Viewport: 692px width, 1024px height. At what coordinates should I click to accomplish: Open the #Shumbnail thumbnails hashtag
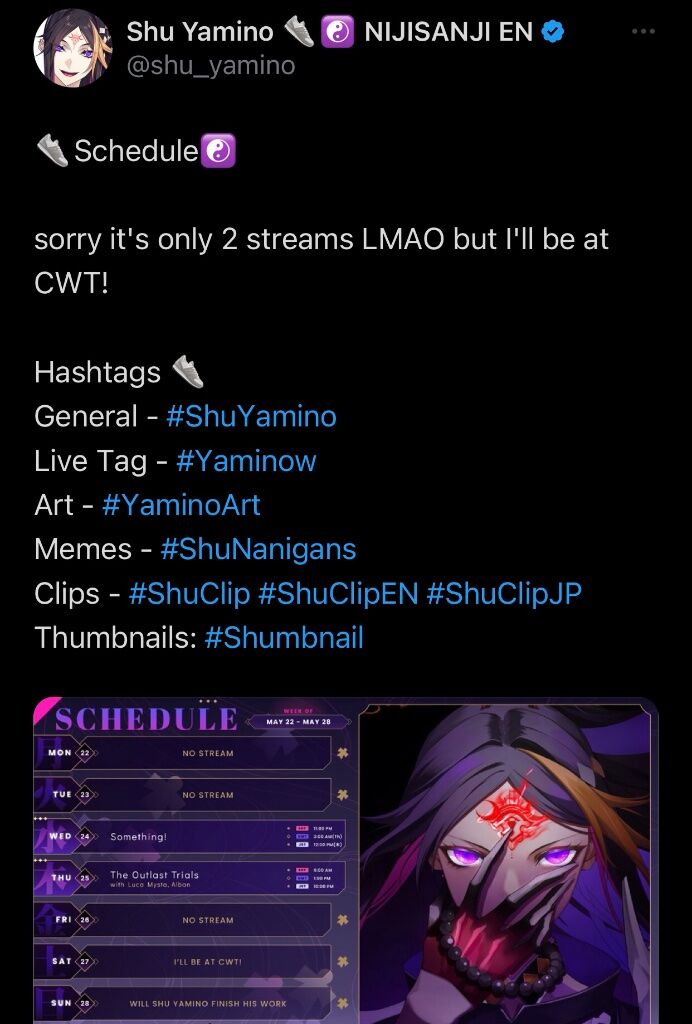point(284,637)
